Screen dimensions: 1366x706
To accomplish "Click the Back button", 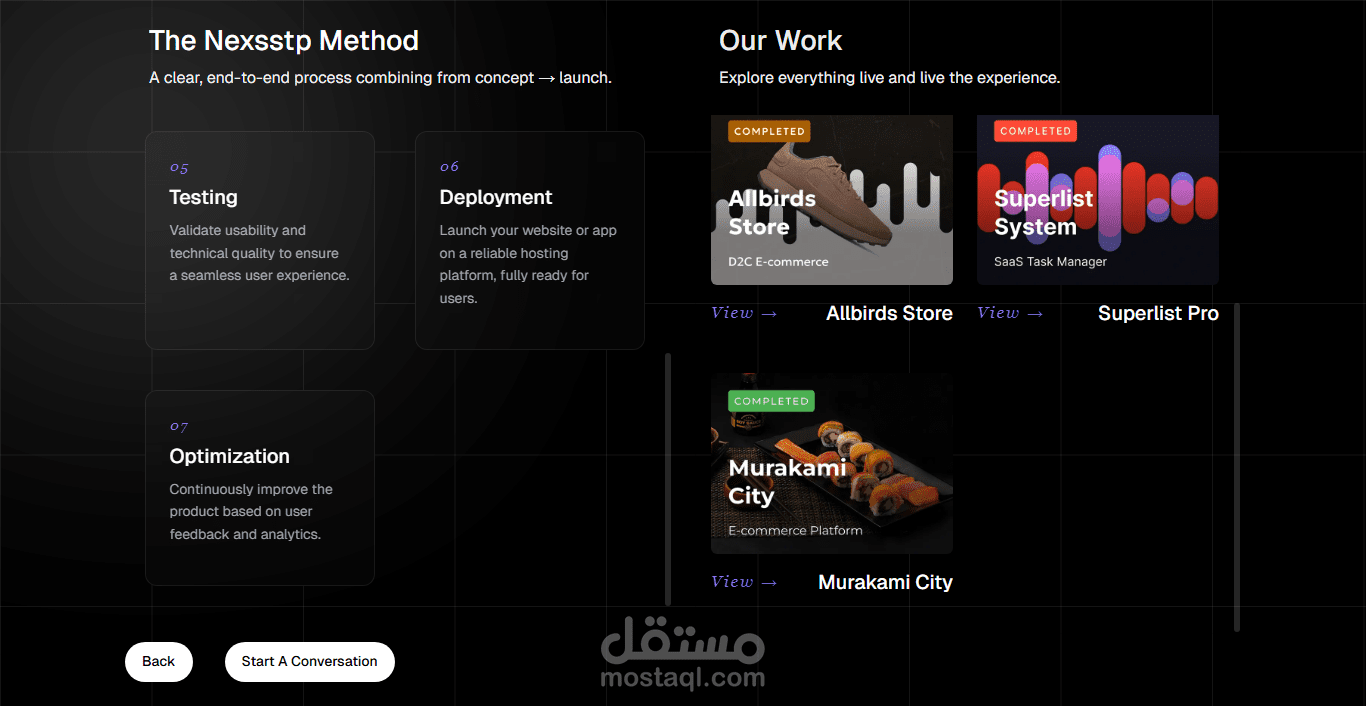I will (158, 661).
